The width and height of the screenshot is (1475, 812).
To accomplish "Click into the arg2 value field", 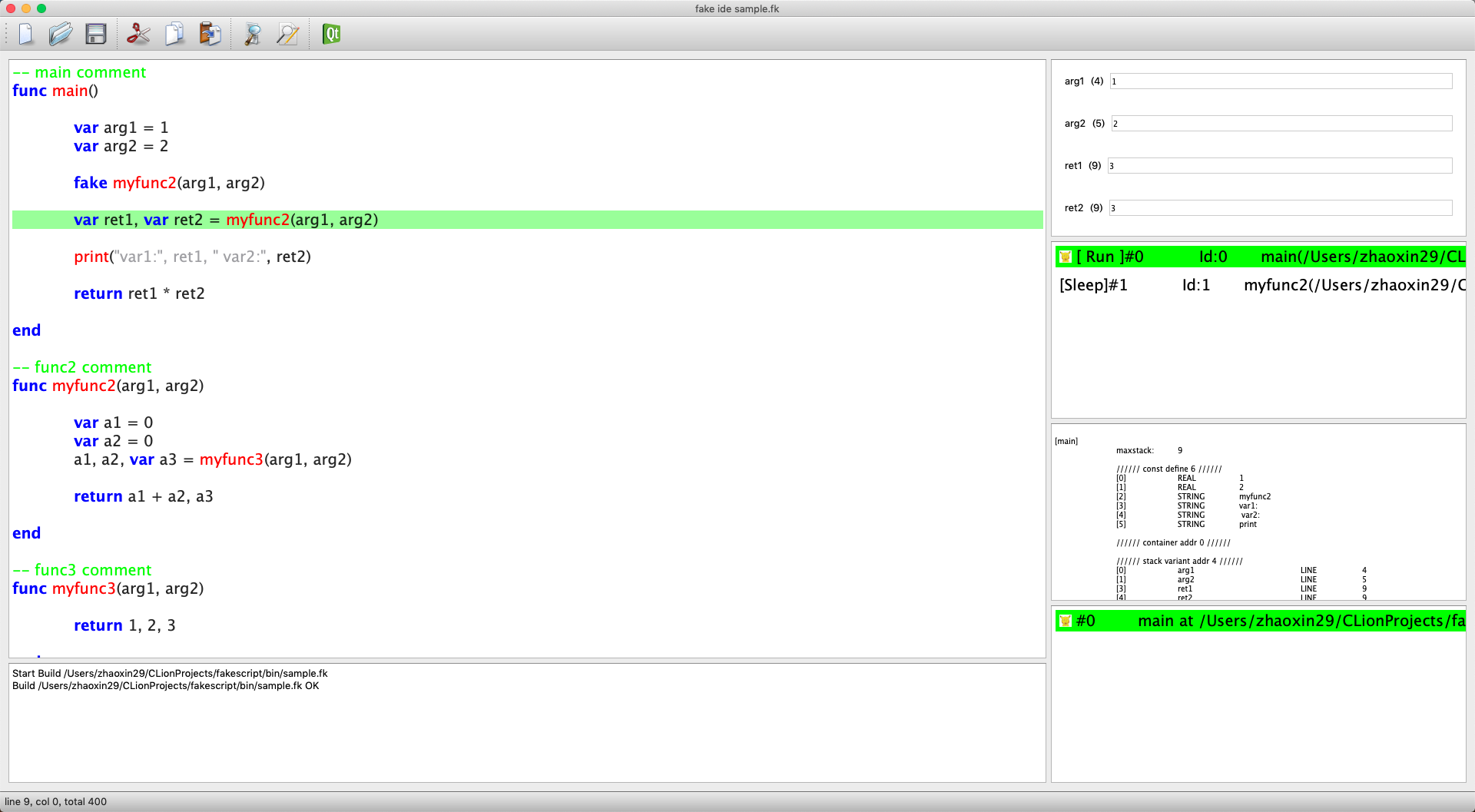I will coord(1281,124).
